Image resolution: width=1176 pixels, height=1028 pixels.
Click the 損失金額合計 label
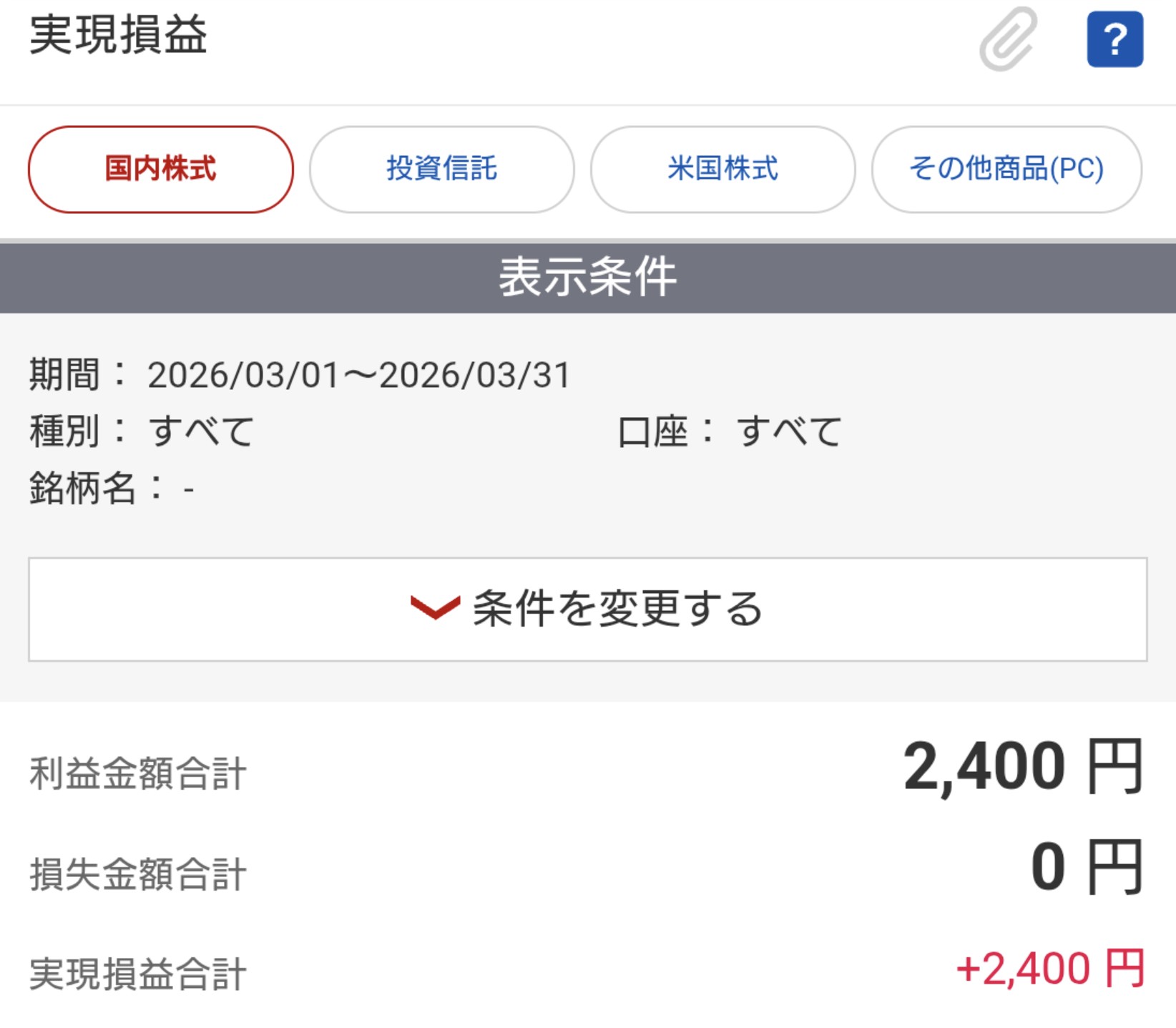click(x=138, y=874)
